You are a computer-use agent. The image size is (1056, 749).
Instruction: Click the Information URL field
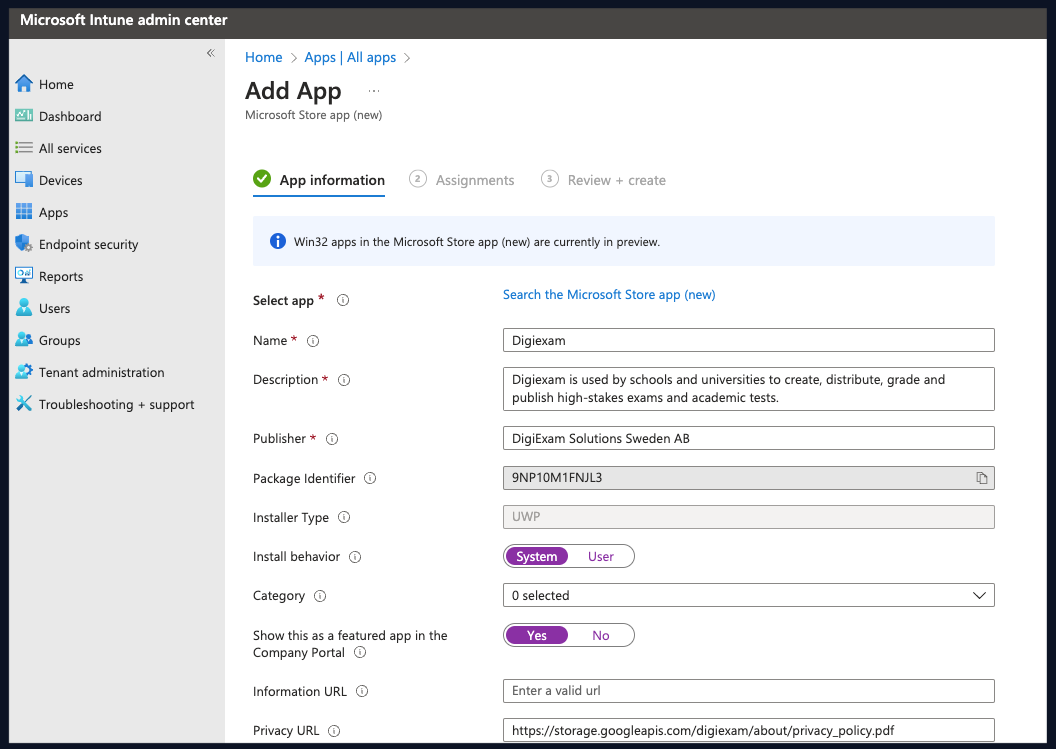(748, 690)
